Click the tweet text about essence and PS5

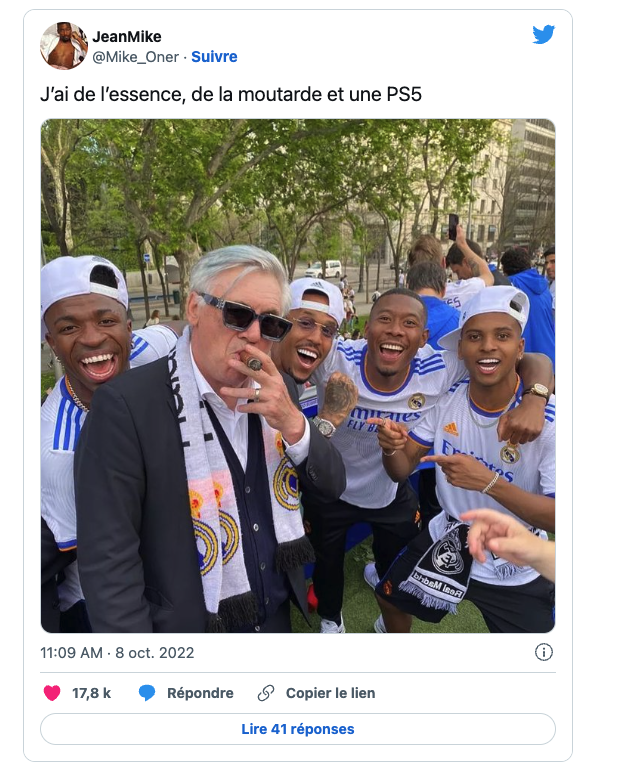coord(231,94)
